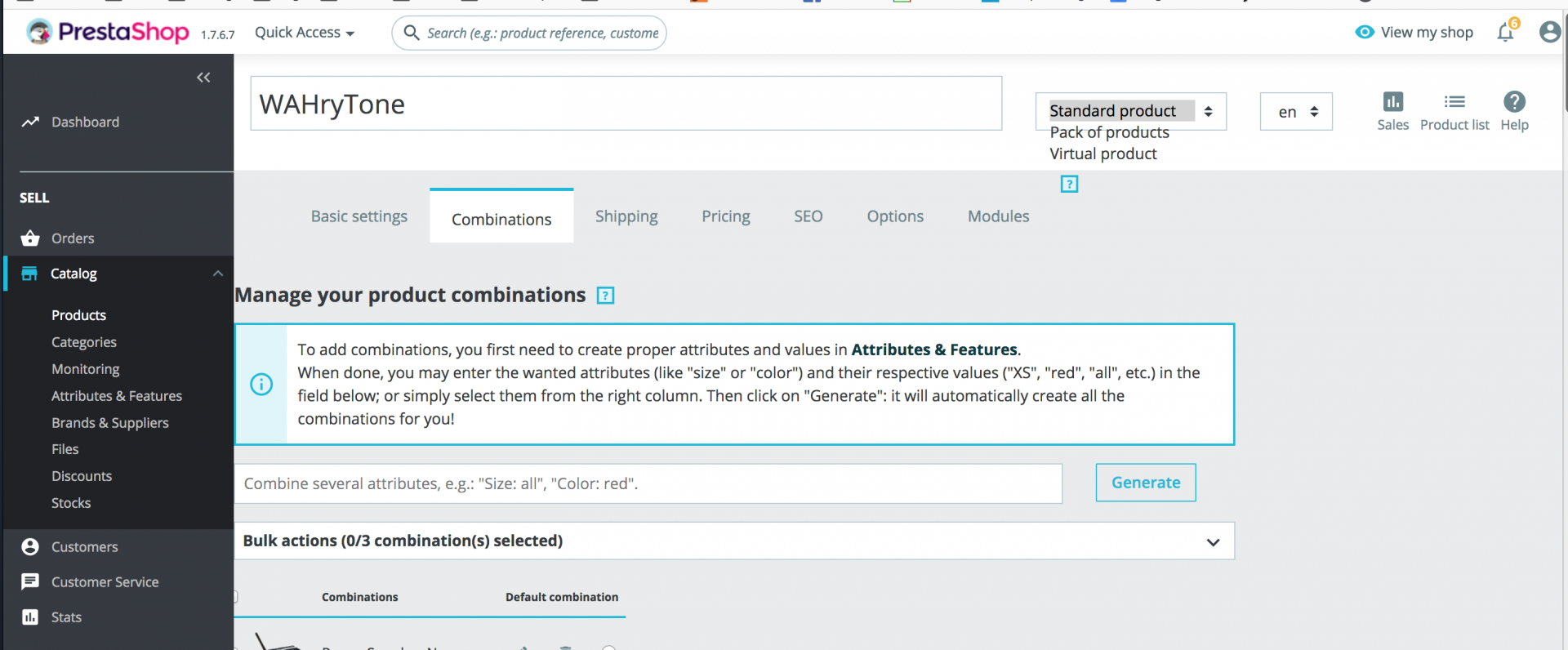1568x650 pixels.
Task: Open Sales stats icon
Action: [x=1392, y=102]
